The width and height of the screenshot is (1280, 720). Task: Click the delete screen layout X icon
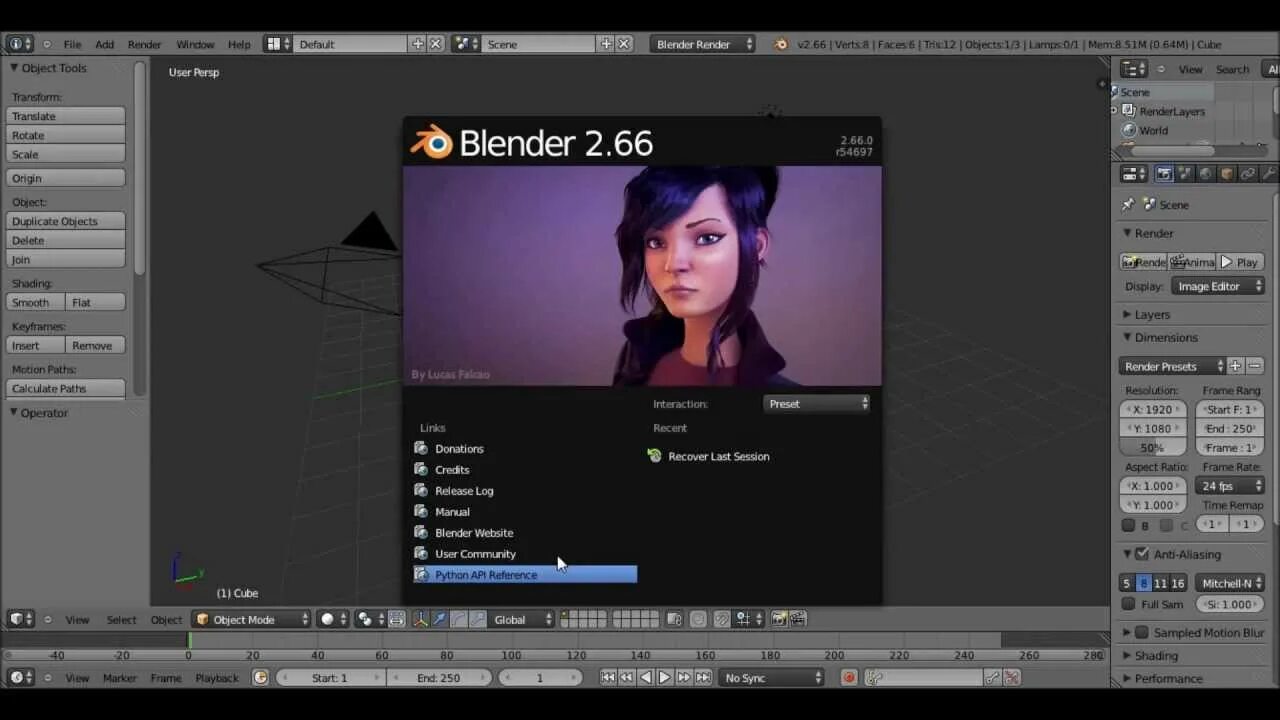click(436, 44)
